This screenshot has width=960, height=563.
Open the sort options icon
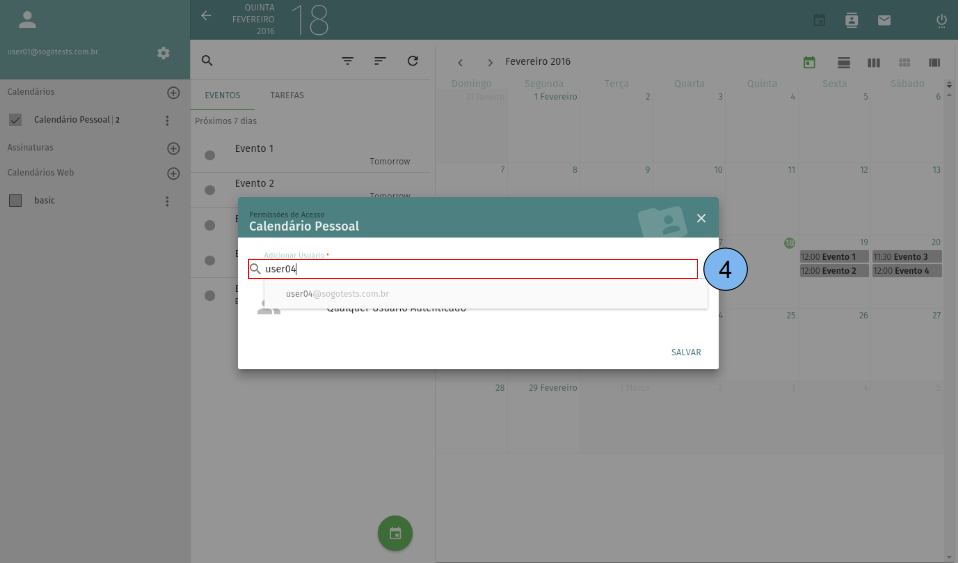(x=380, y=61)
